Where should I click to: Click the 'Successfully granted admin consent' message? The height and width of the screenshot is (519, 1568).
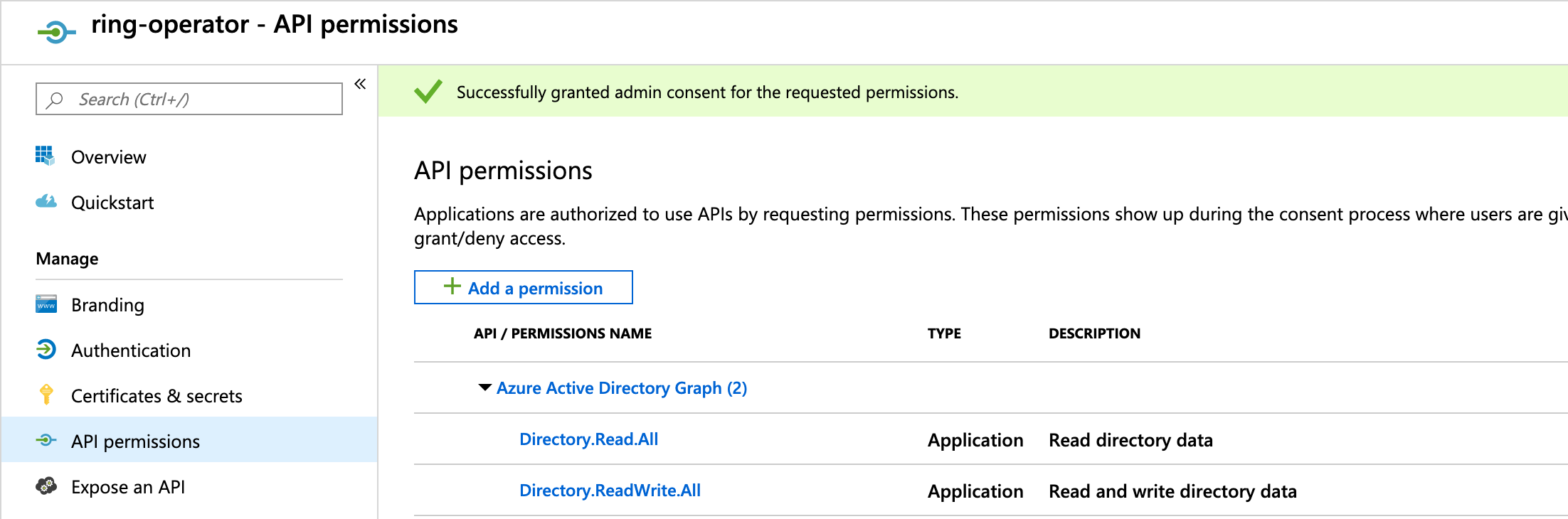(707, 92)
